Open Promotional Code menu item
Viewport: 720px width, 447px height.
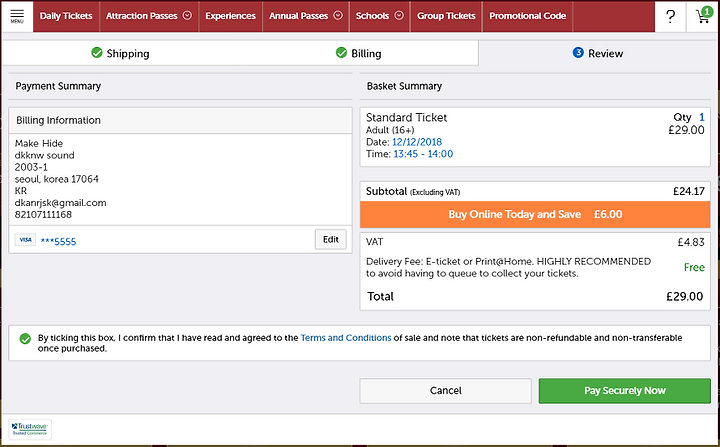(528, 16)
